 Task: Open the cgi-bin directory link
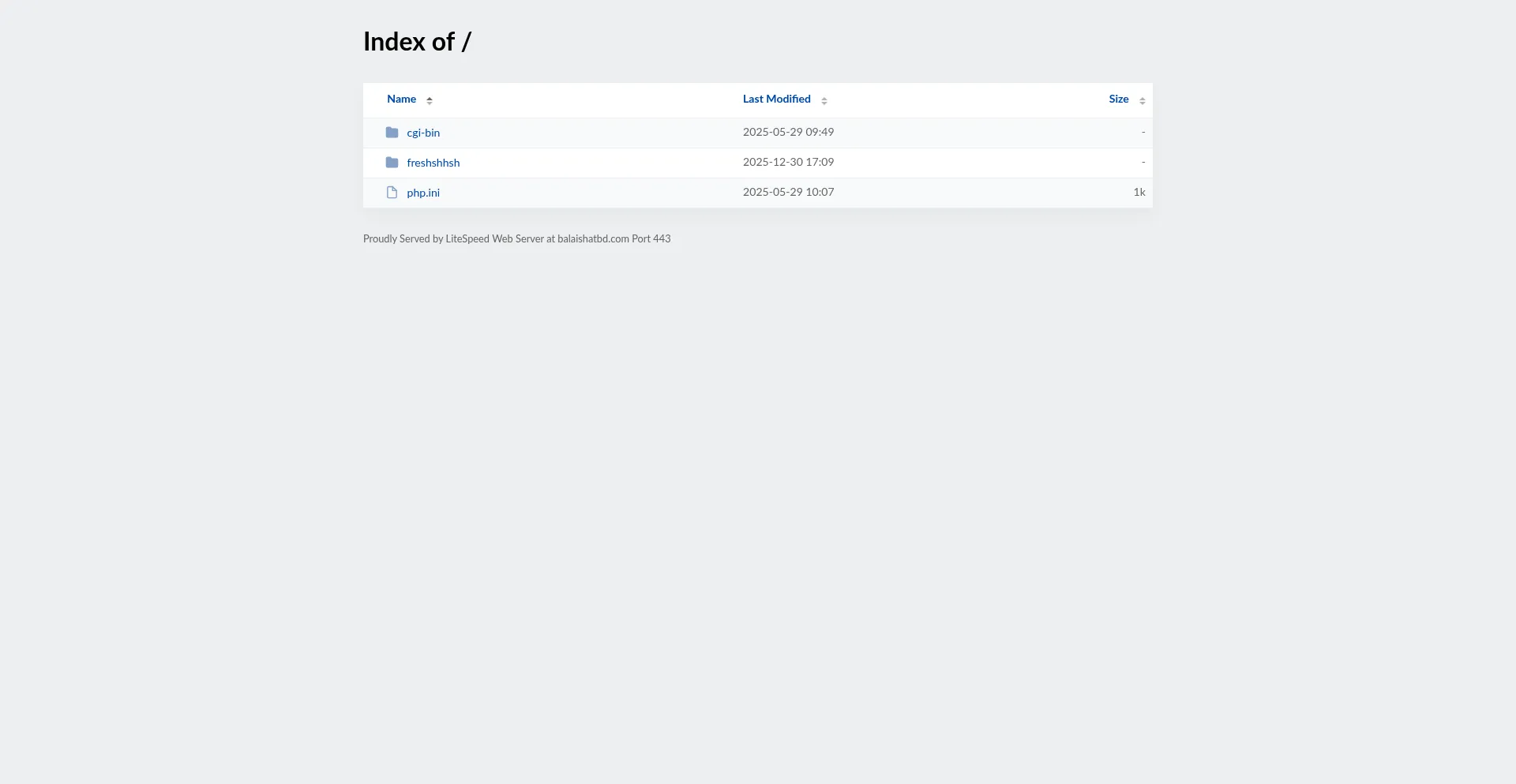point(423,133)
